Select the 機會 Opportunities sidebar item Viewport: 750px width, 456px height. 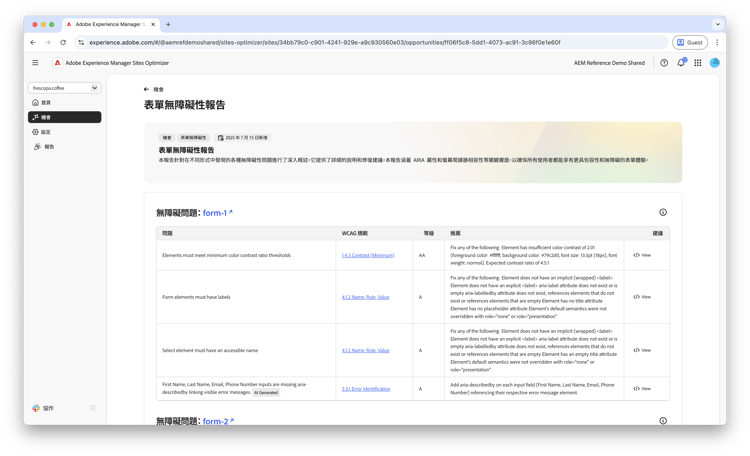(64, 117)
